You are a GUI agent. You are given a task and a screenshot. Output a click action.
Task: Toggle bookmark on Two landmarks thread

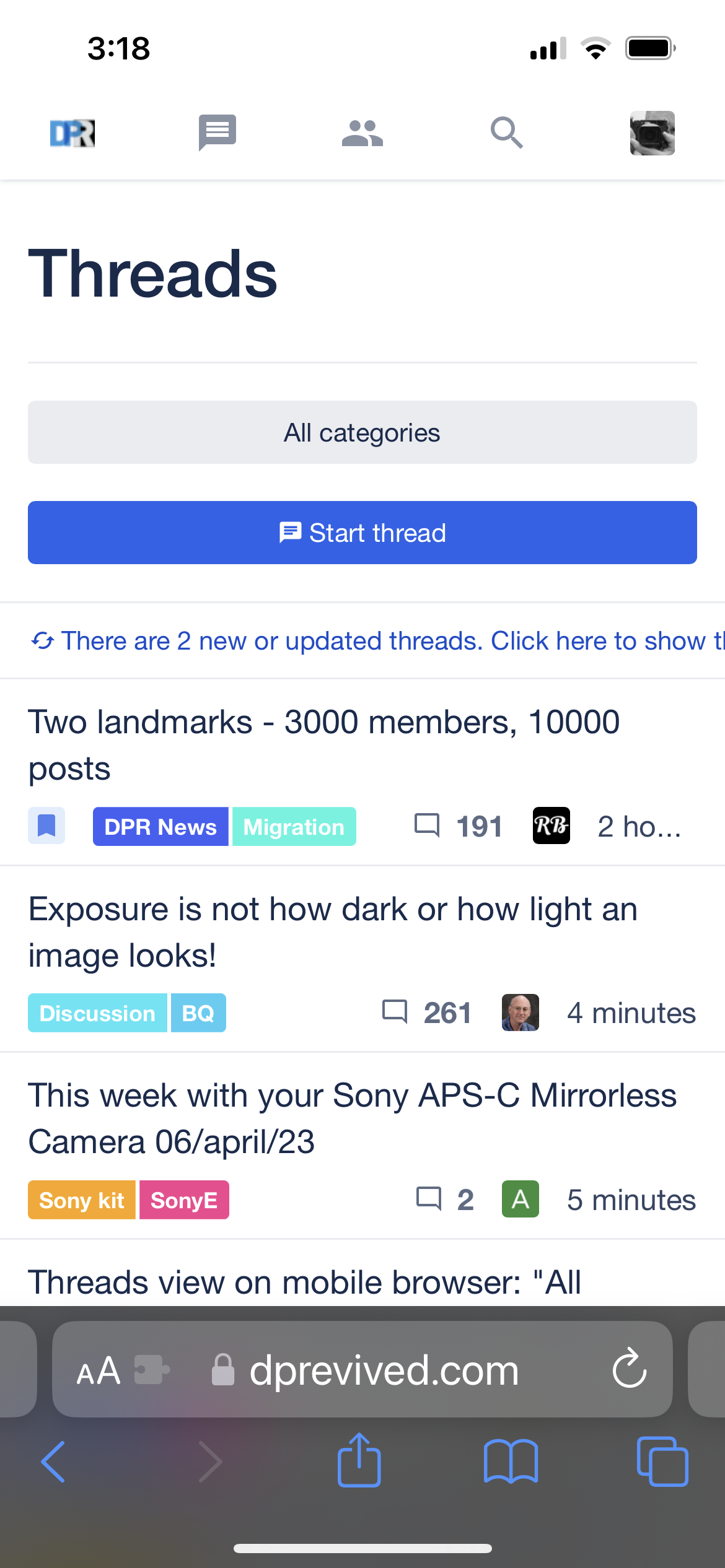click(x=46, y=825)
